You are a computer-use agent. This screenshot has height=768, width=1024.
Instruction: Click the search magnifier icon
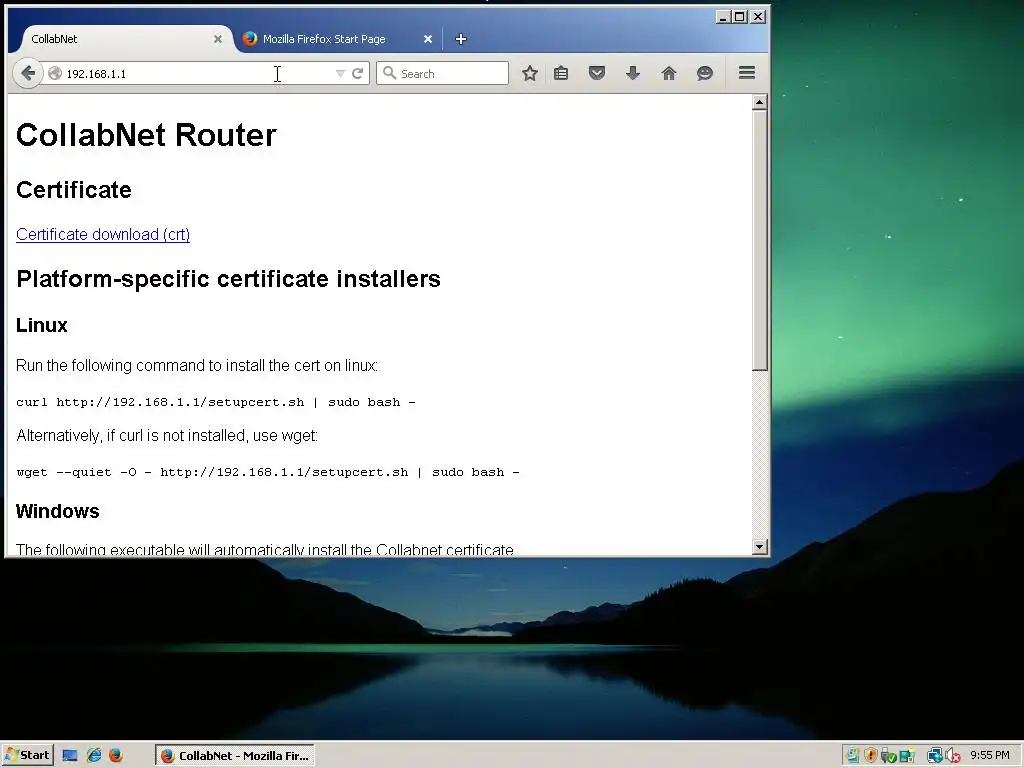[x=390, y=73]
